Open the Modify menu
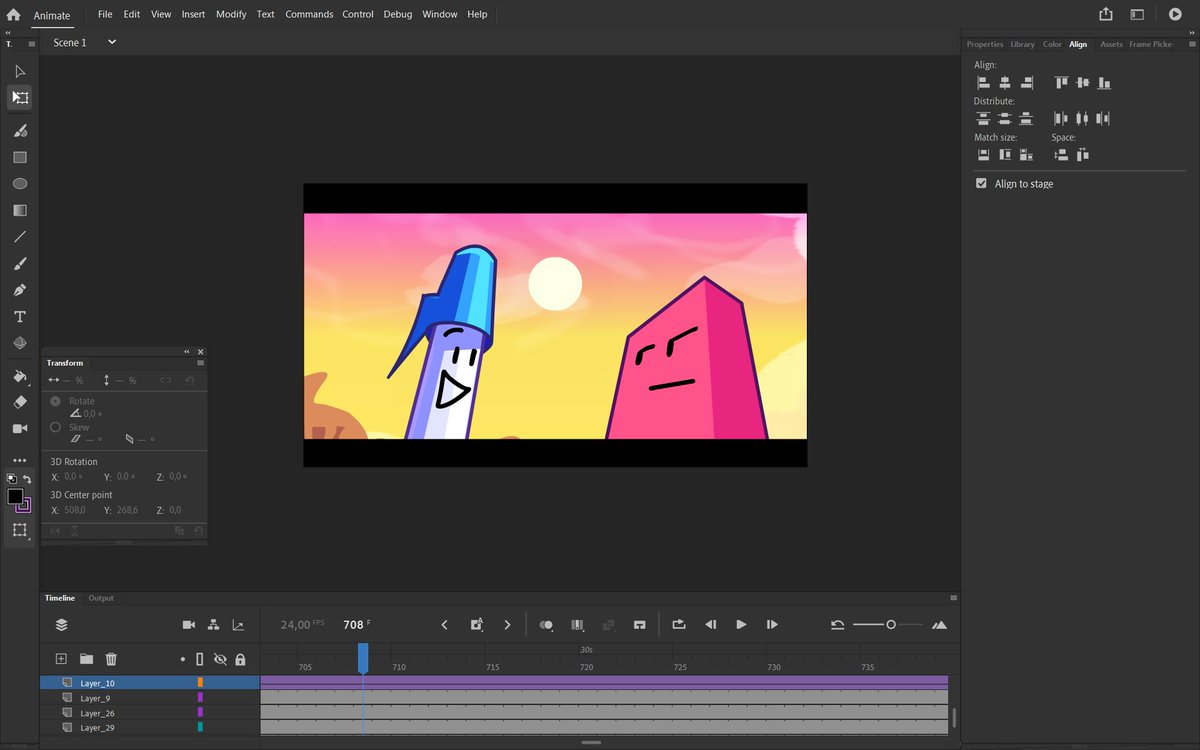The width and height of the screenshot is (1200, 750). pos(231,14)
